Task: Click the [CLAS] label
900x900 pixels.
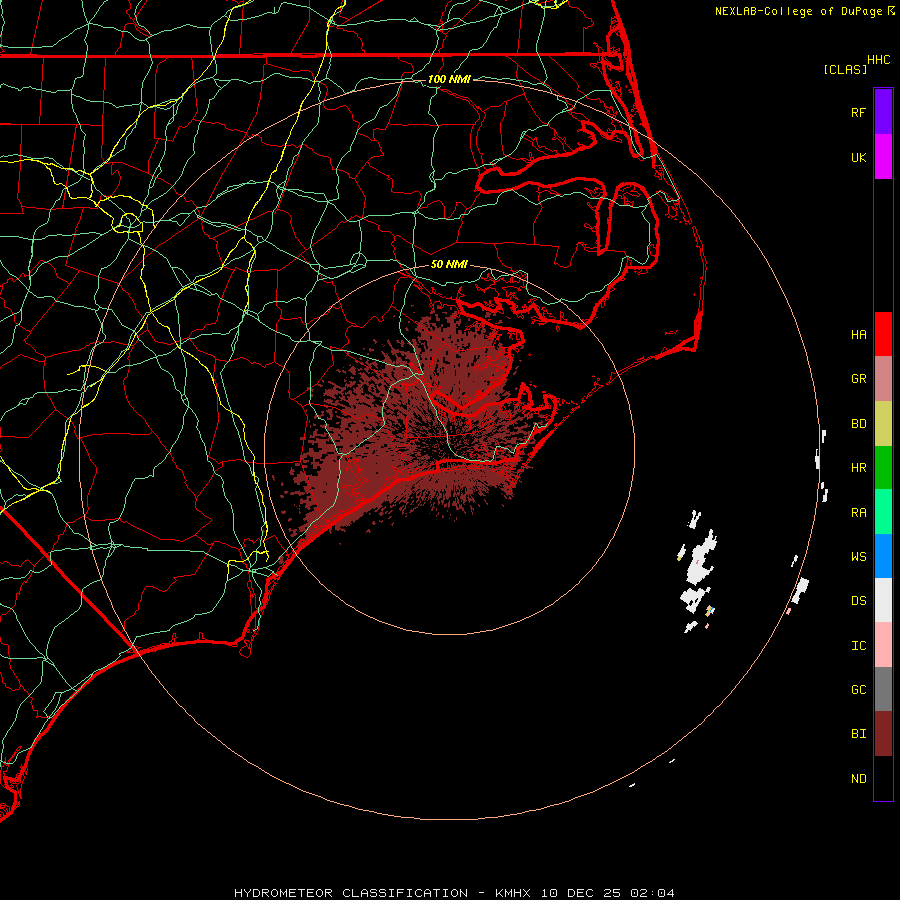Action: [x=844, y=69]
